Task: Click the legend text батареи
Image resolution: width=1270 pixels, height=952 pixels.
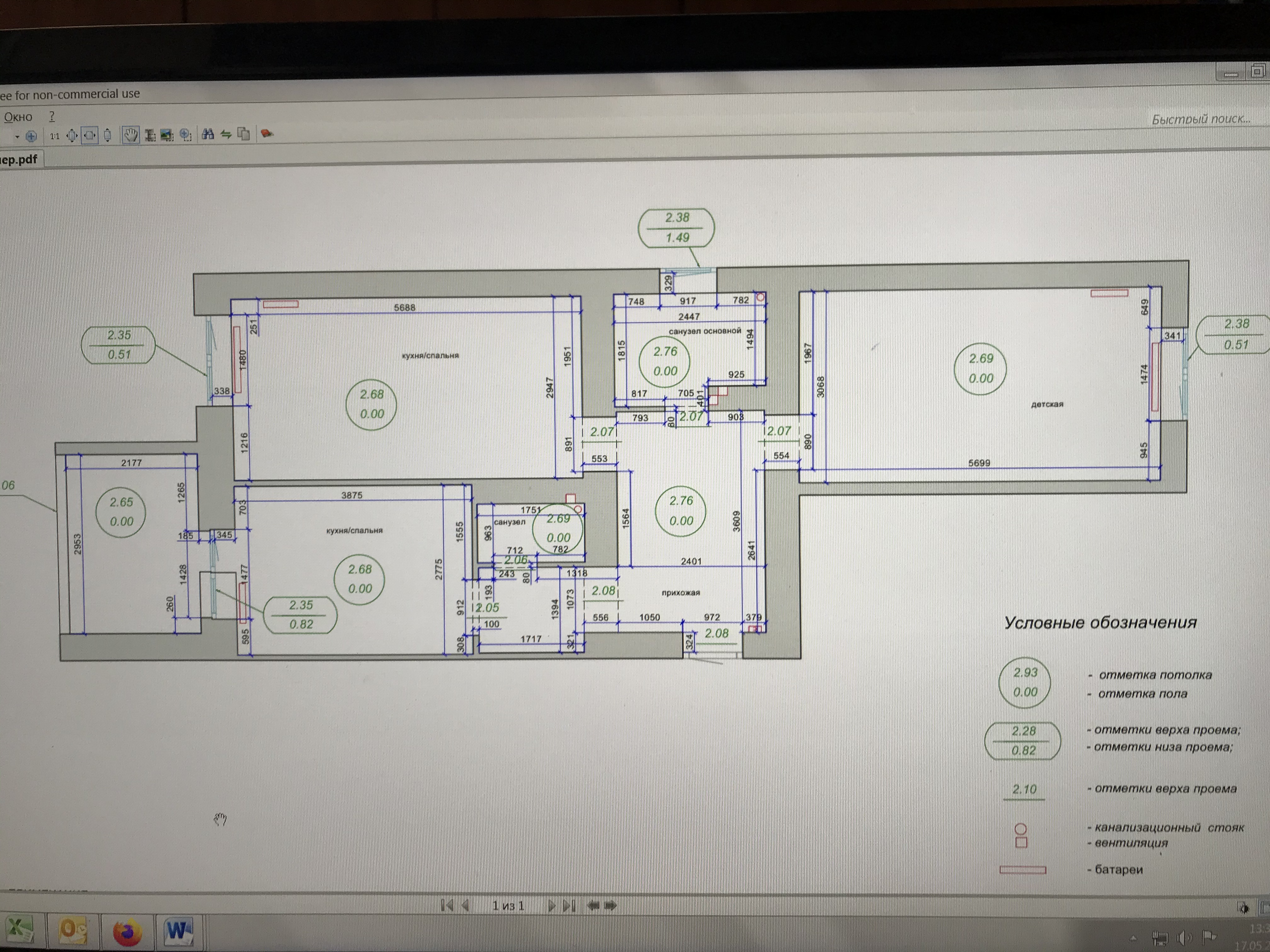Action: tap(1119, 870)
